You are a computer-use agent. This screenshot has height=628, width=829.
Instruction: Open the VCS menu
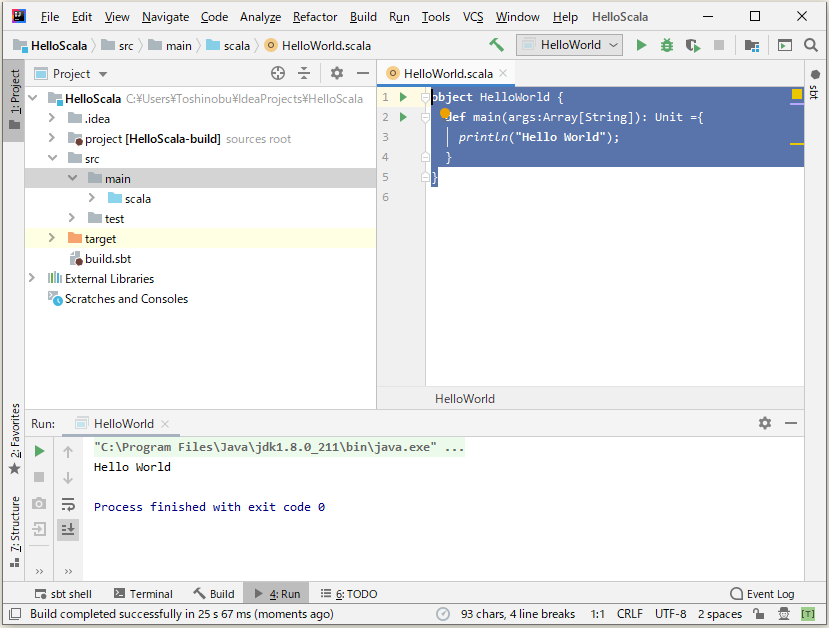(x=473, y=17)
